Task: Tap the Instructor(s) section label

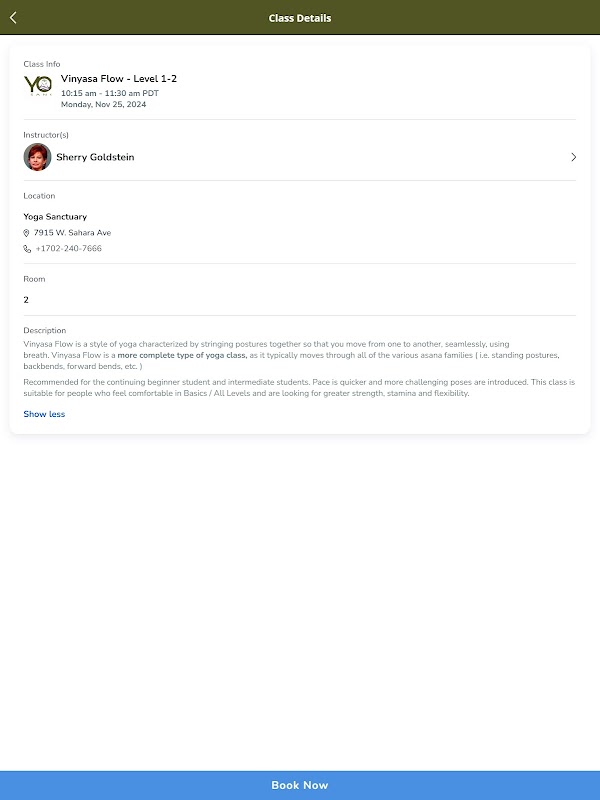Action: click(x=46, y=135)
